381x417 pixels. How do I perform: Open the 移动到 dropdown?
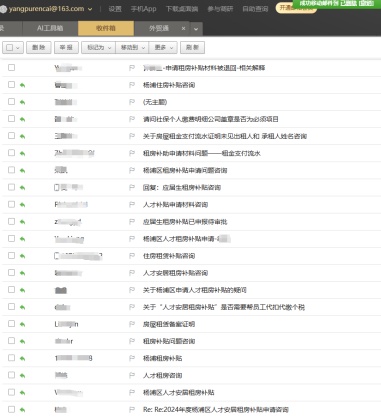tap(132, 48)
